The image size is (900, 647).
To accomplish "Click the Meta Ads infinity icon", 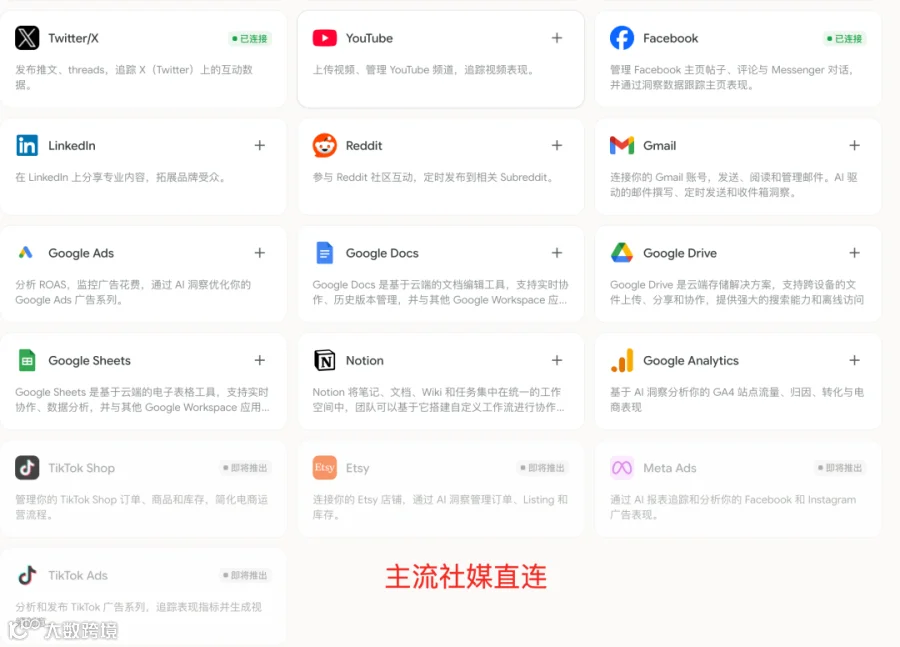I will tap(622, 467).
